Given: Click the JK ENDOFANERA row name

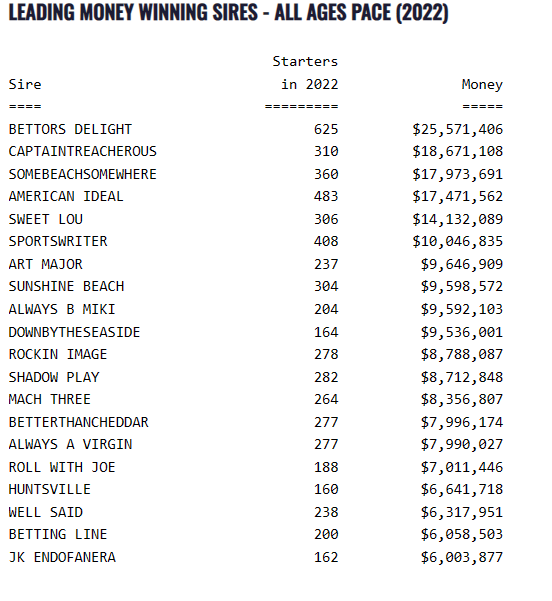Looking at the screenshot, I should 62,557.
